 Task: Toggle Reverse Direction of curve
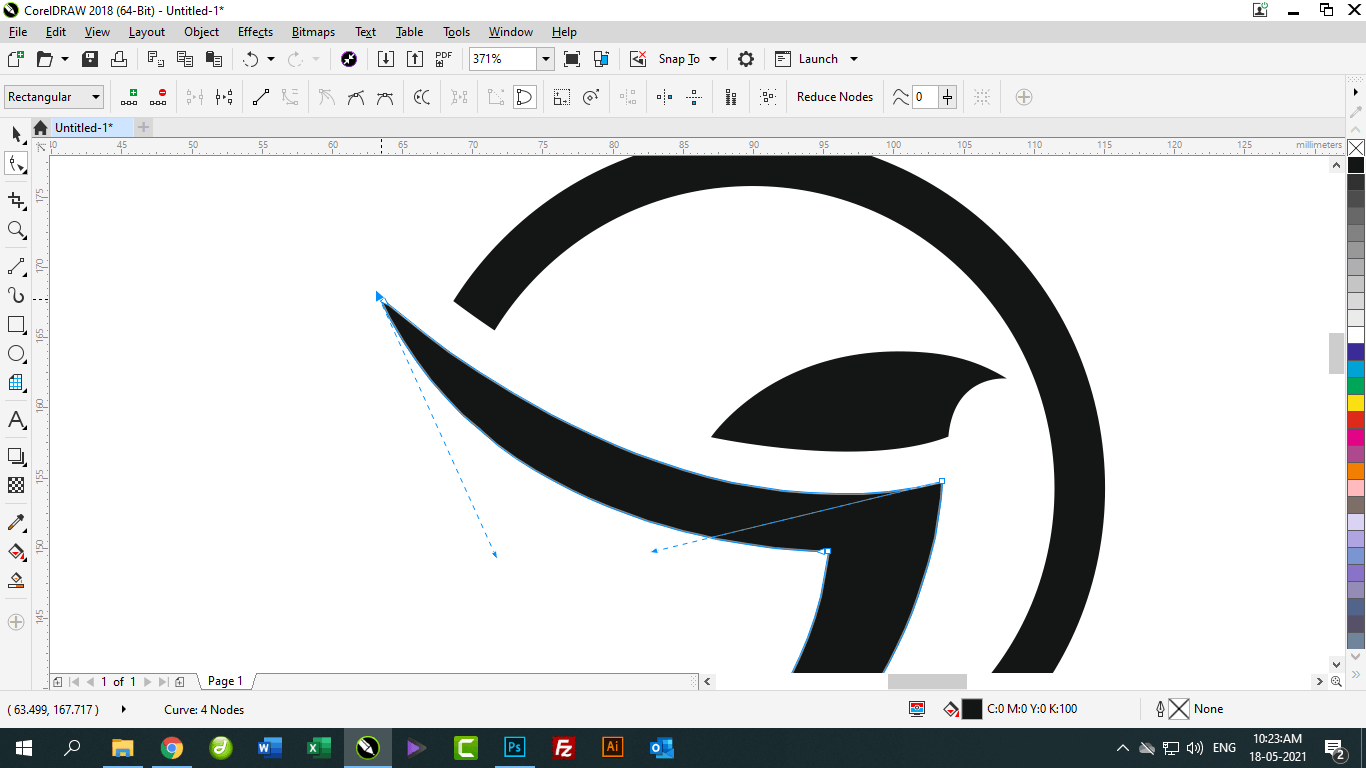(x=422, y=97)
